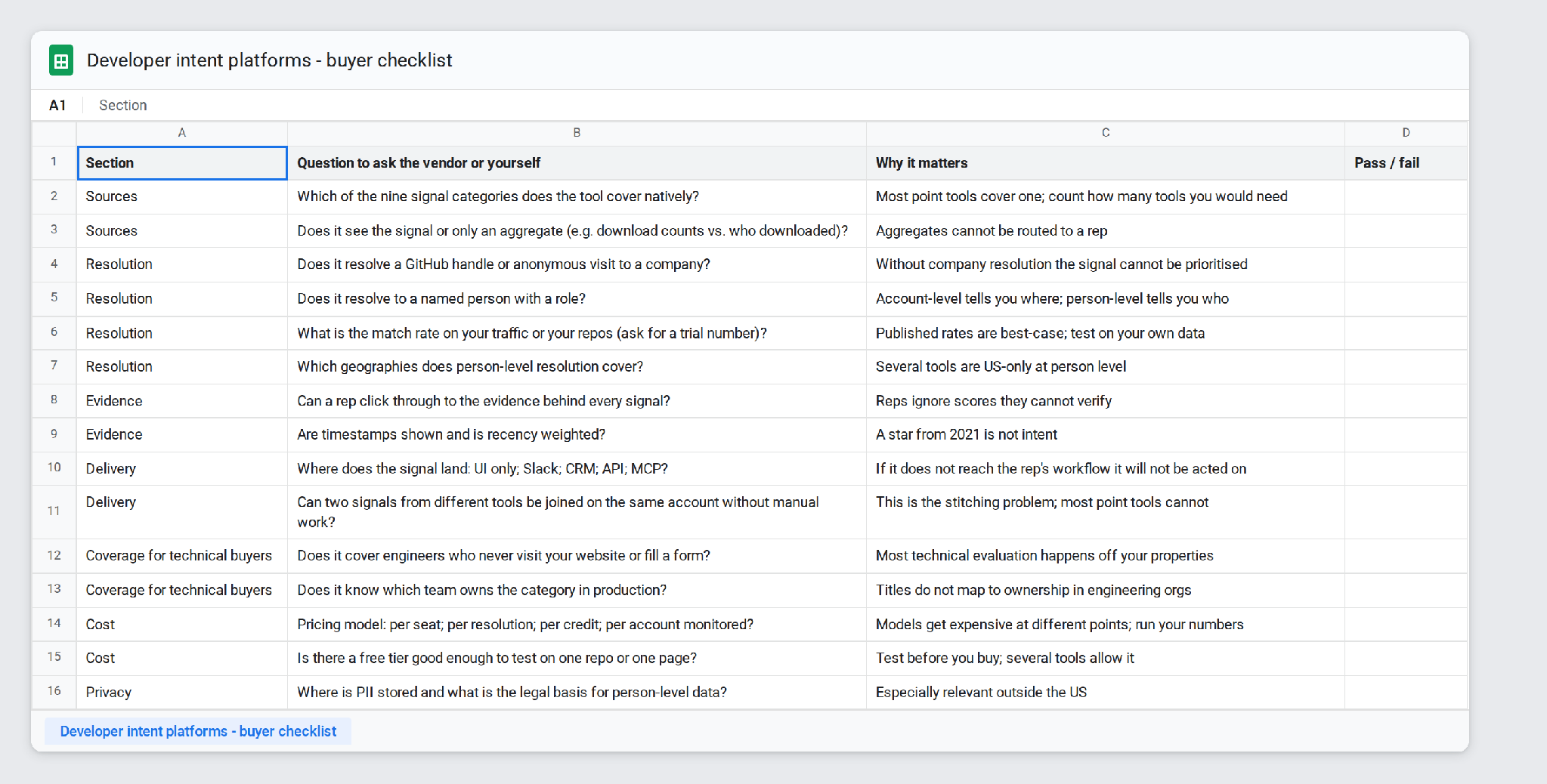1547x784 pixels.
Task: Click 'Where does the signal land' cell
Action: (577, 468)
